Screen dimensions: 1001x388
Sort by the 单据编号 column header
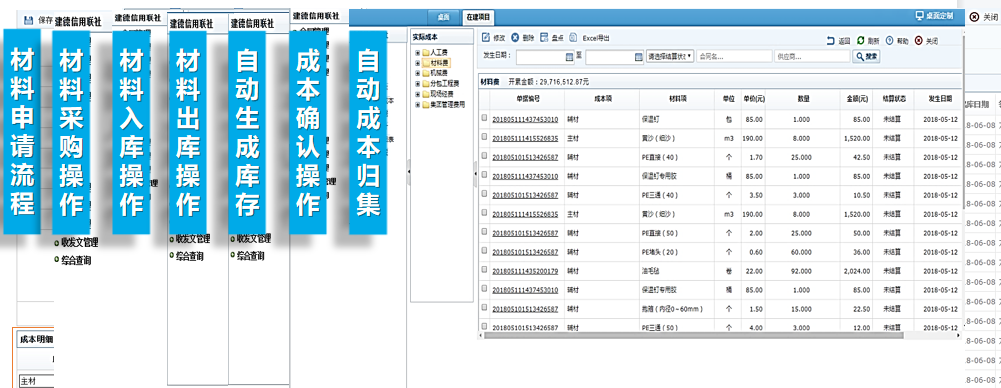[528, 99]
